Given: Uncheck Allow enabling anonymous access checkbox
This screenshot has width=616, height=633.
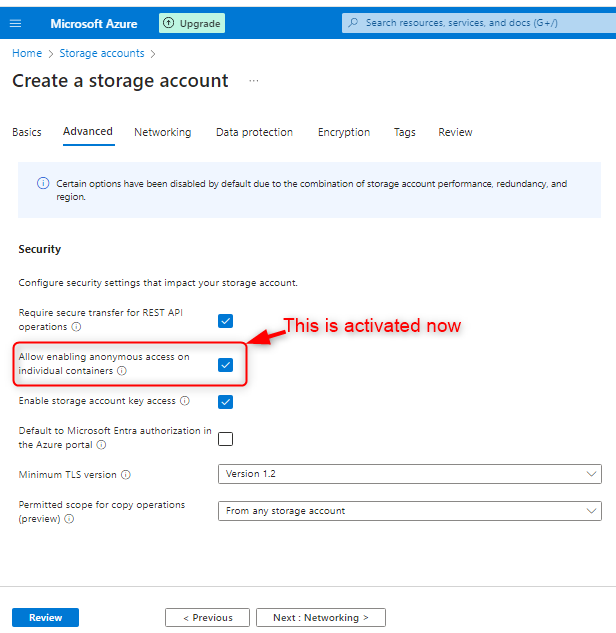Looking at the screenshot, I should 226,365.
